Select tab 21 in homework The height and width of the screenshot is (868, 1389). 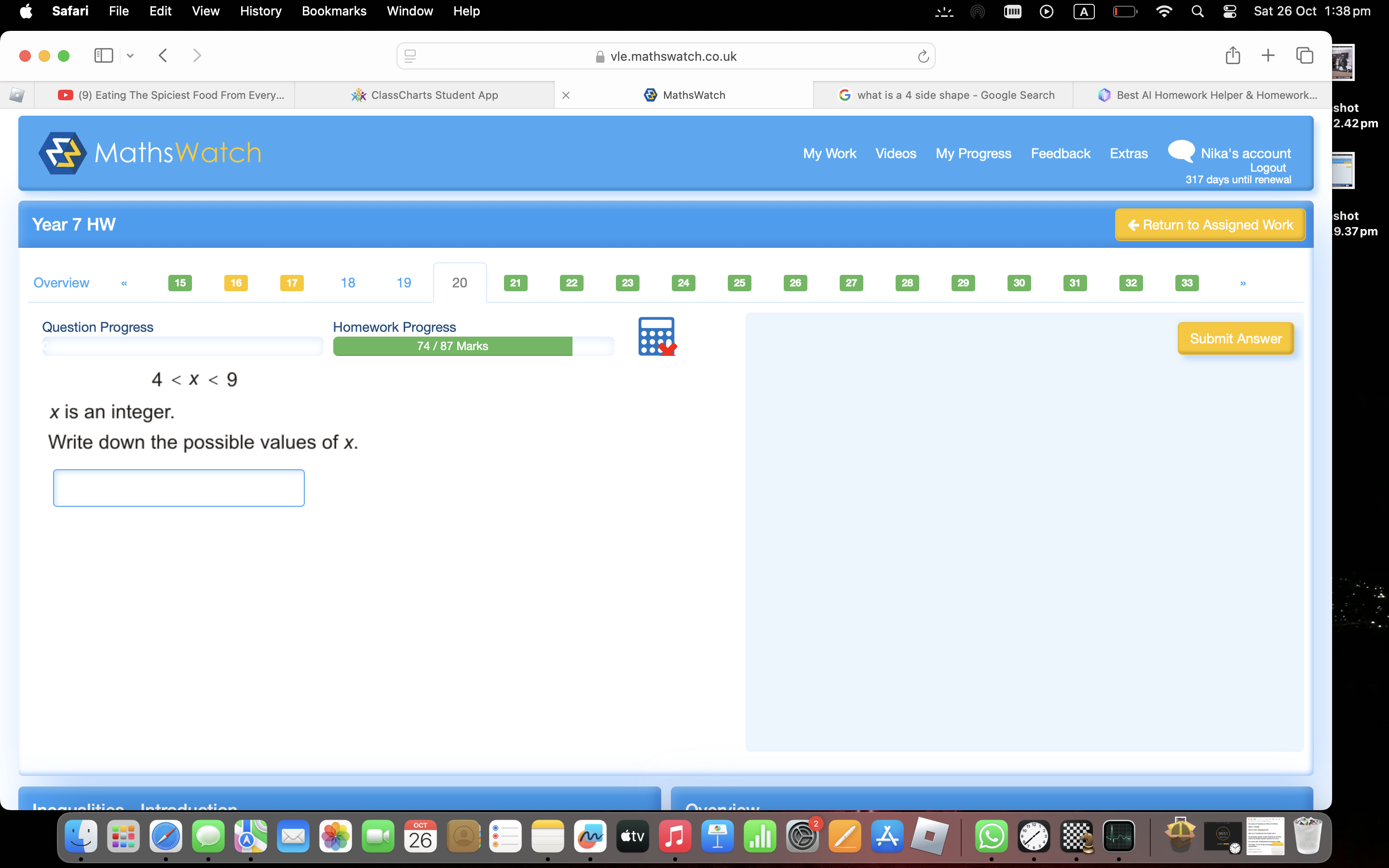point(515,282)
